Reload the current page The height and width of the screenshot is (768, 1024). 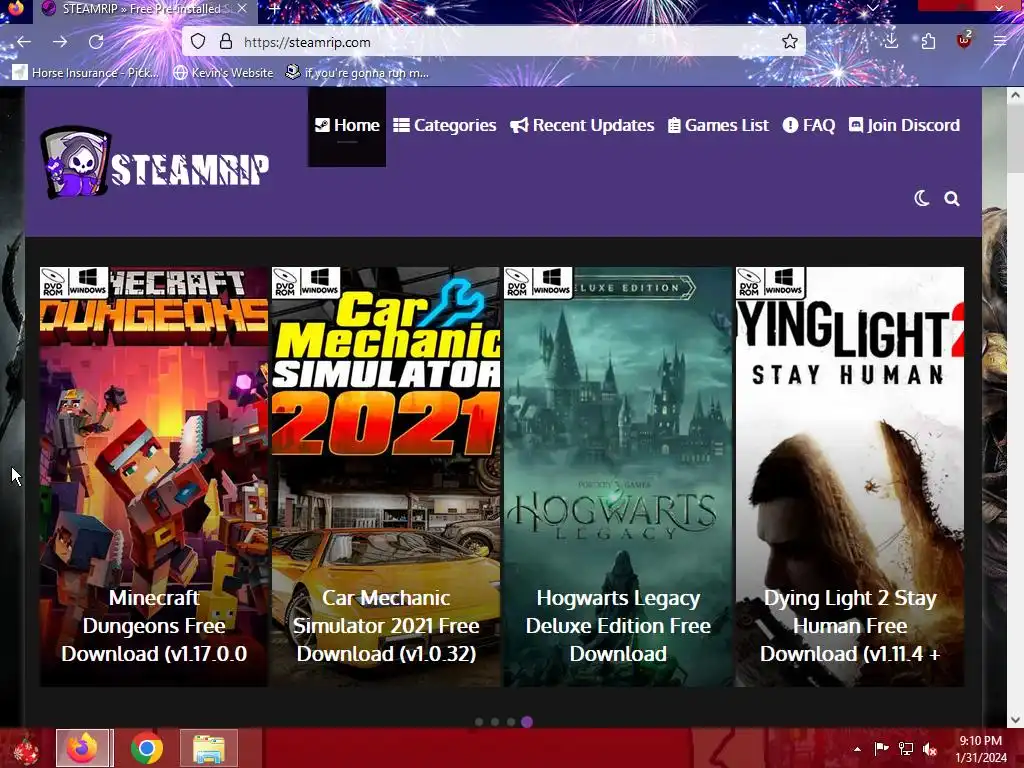[96, 42]
